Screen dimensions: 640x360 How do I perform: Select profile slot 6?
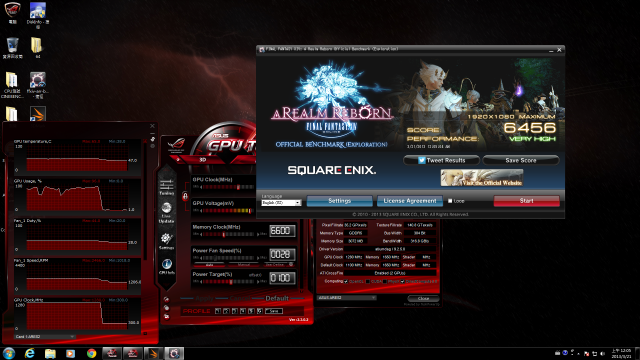pyautogui.click(x=260, y=311)
